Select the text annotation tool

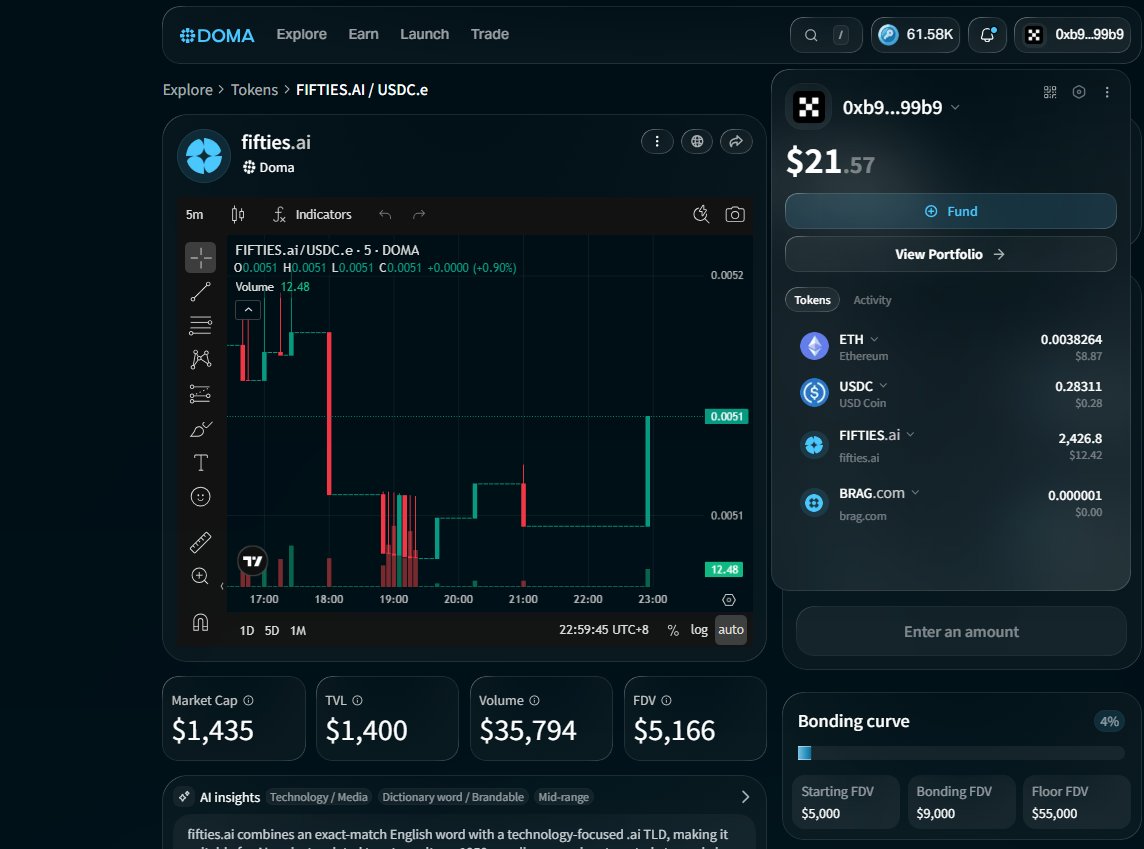(201, 462)
